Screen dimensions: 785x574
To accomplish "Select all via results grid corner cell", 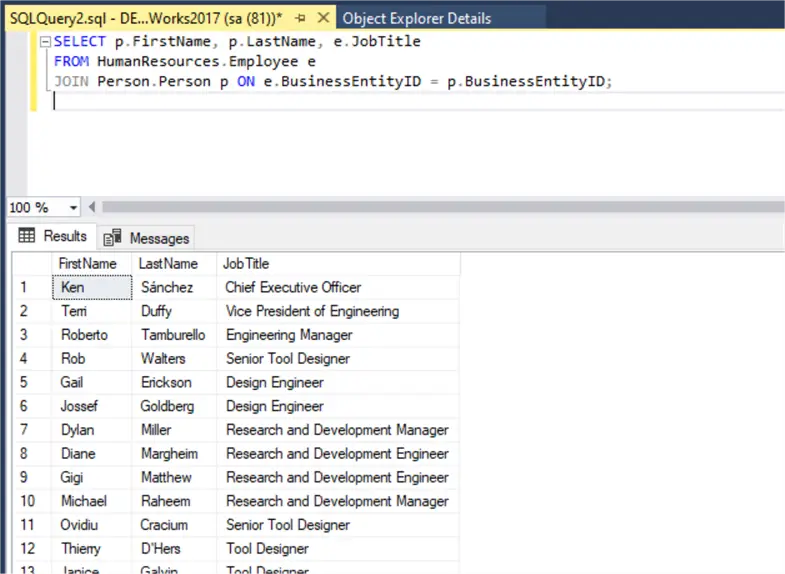I will 31,263.
